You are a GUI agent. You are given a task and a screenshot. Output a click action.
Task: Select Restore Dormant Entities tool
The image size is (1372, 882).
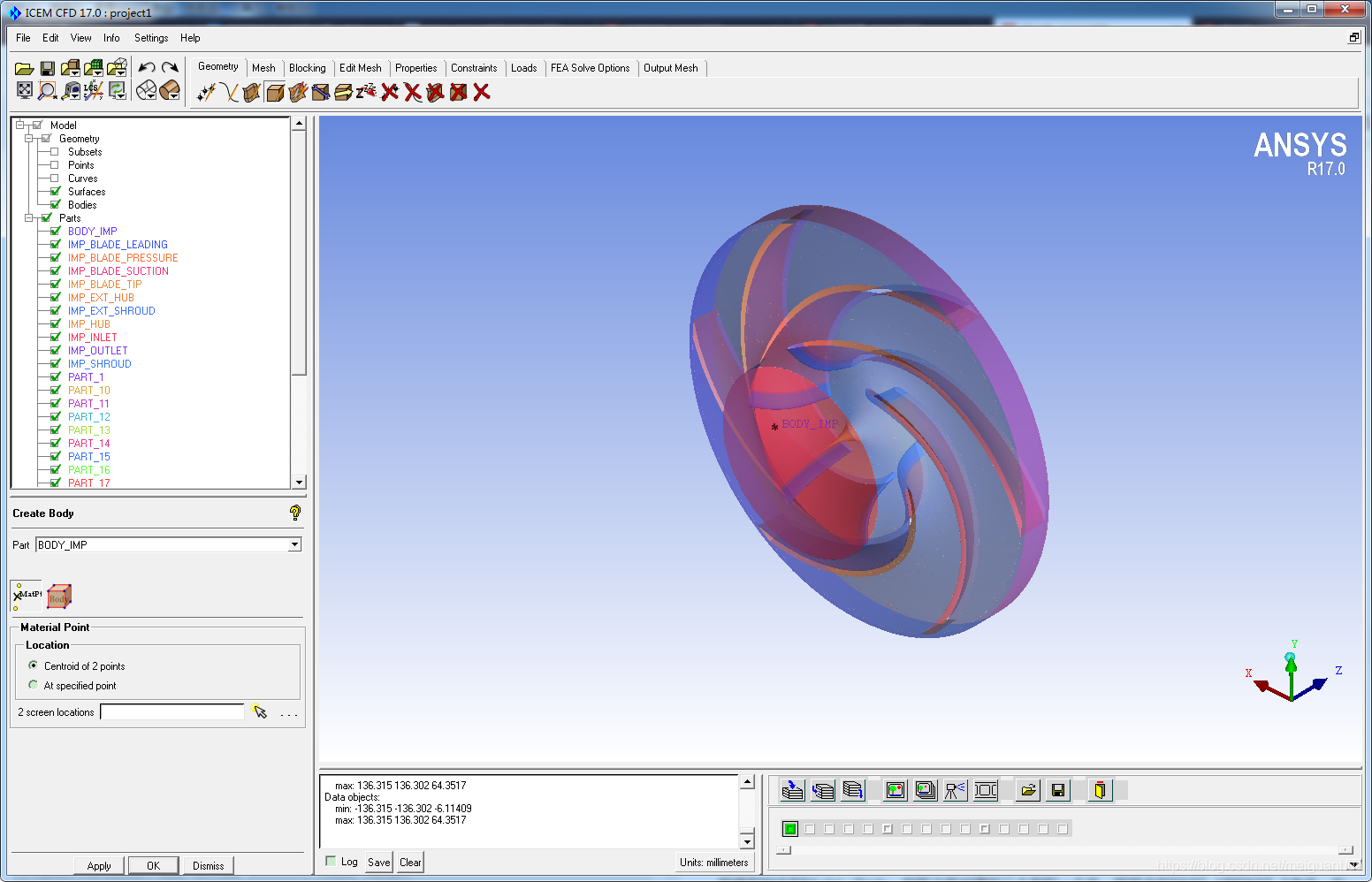[x=367, y=92]
